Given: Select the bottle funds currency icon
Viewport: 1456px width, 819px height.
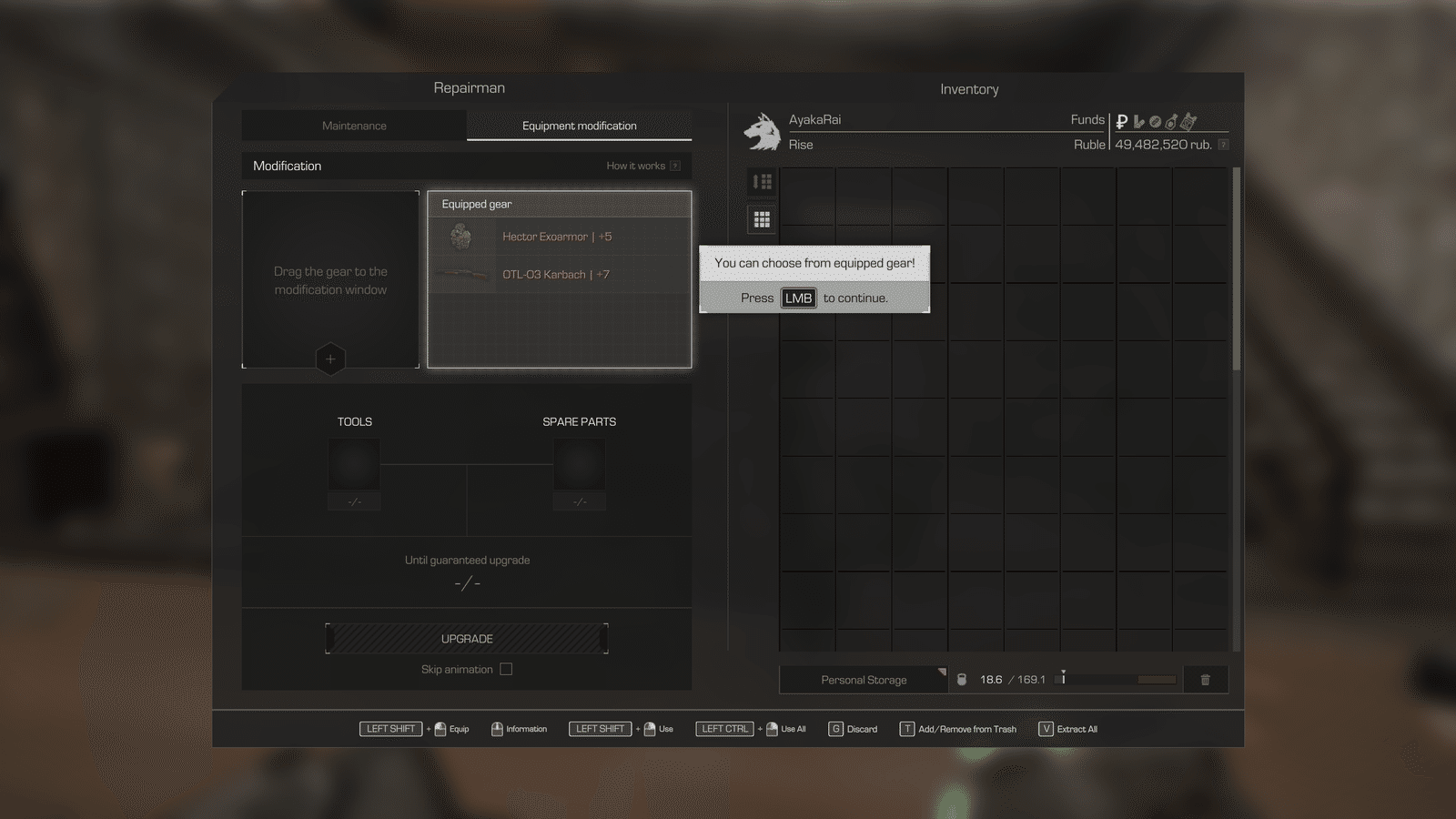Looking at the screenshot, I should (x=1172, y=121).
